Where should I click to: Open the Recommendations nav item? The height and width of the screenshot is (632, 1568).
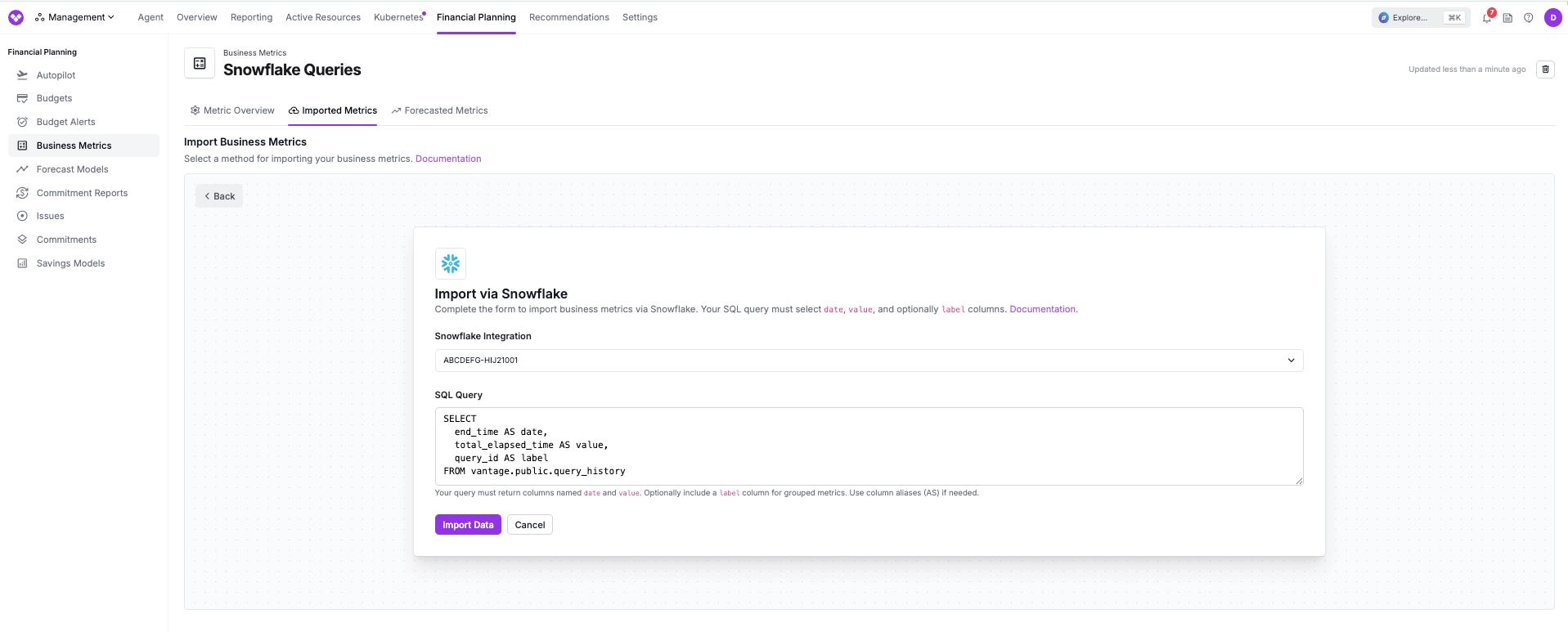[x=569, y=17]
